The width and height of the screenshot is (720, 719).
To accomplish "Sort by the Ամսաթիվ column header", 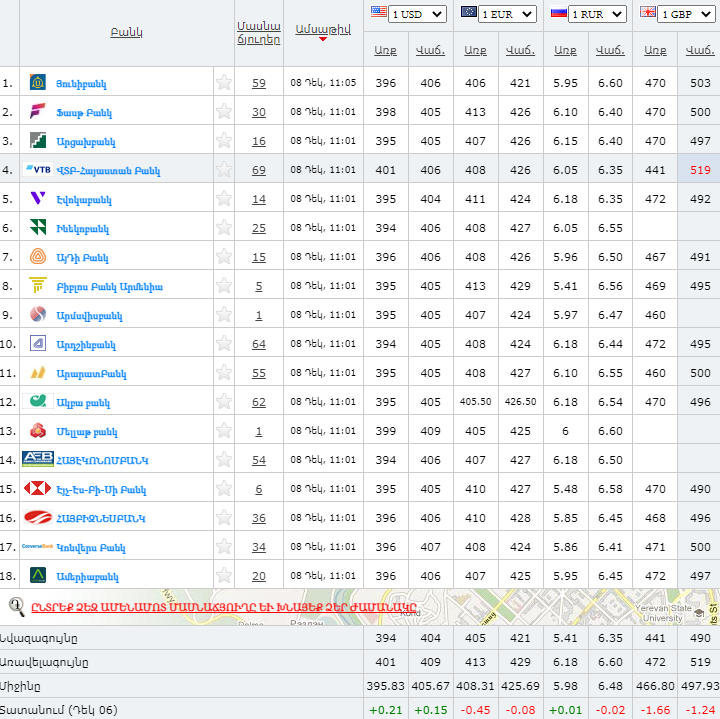I will [323, 29].
